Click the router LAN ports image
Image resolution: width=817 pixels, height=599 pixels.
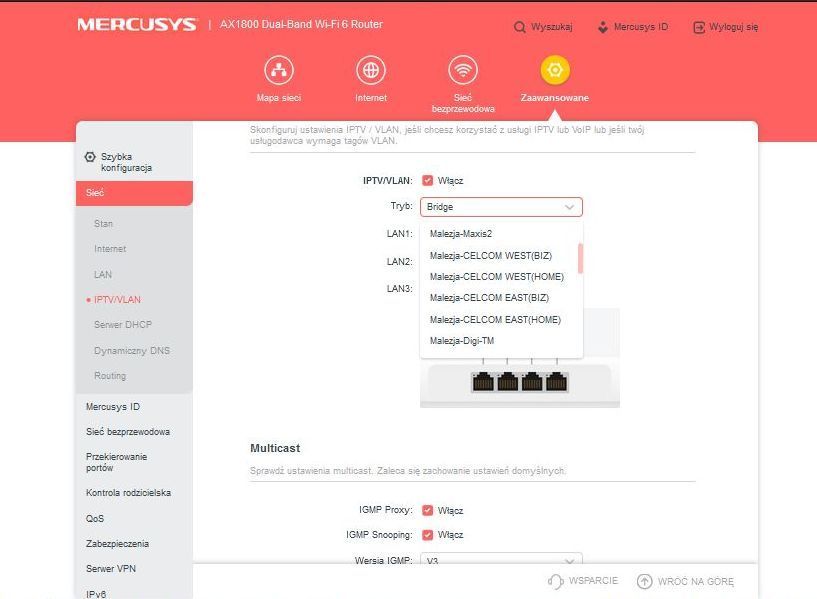520,382
